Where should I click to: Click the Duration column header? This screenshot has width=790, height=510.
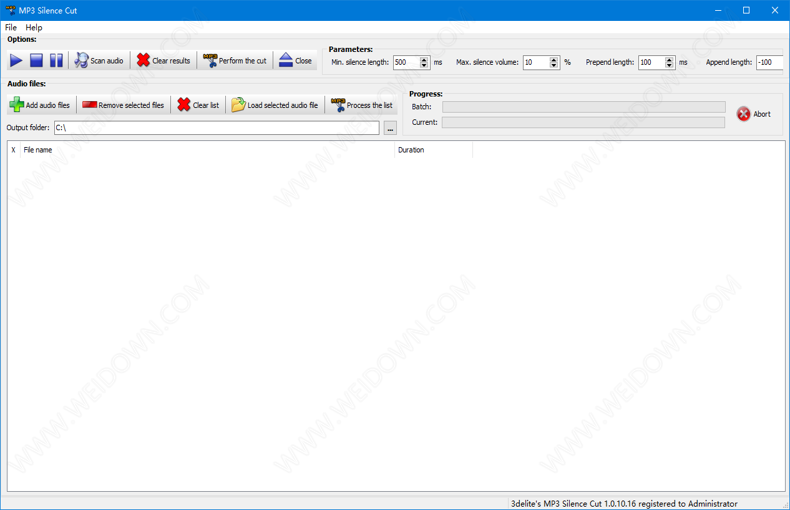pyautogui.click(x=433, y=150)
